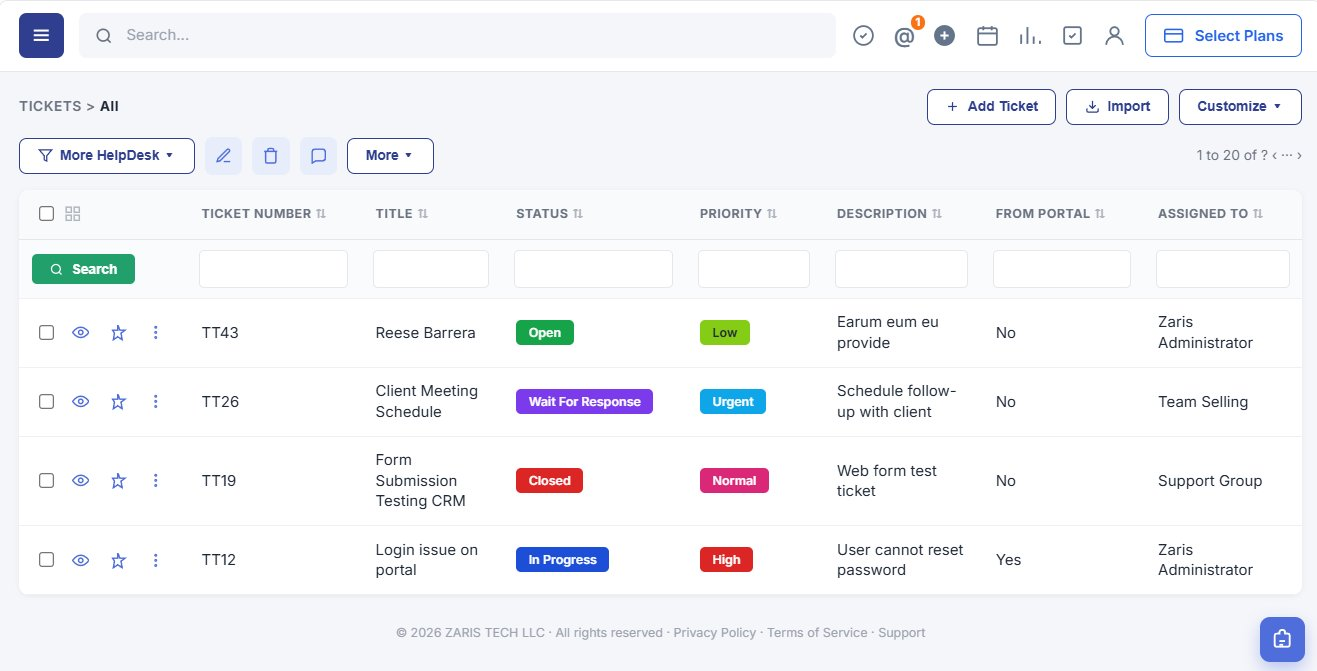Screen dimensions: 1317x671
Task: Check the checkbox for ticket TT12
Action: click(x=46, y=560)
